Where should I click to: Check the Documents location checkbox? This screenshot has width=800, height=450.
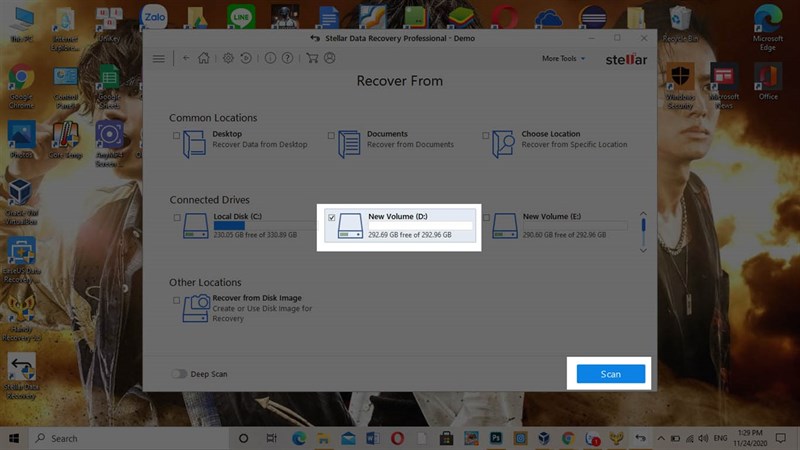point(331,136)
